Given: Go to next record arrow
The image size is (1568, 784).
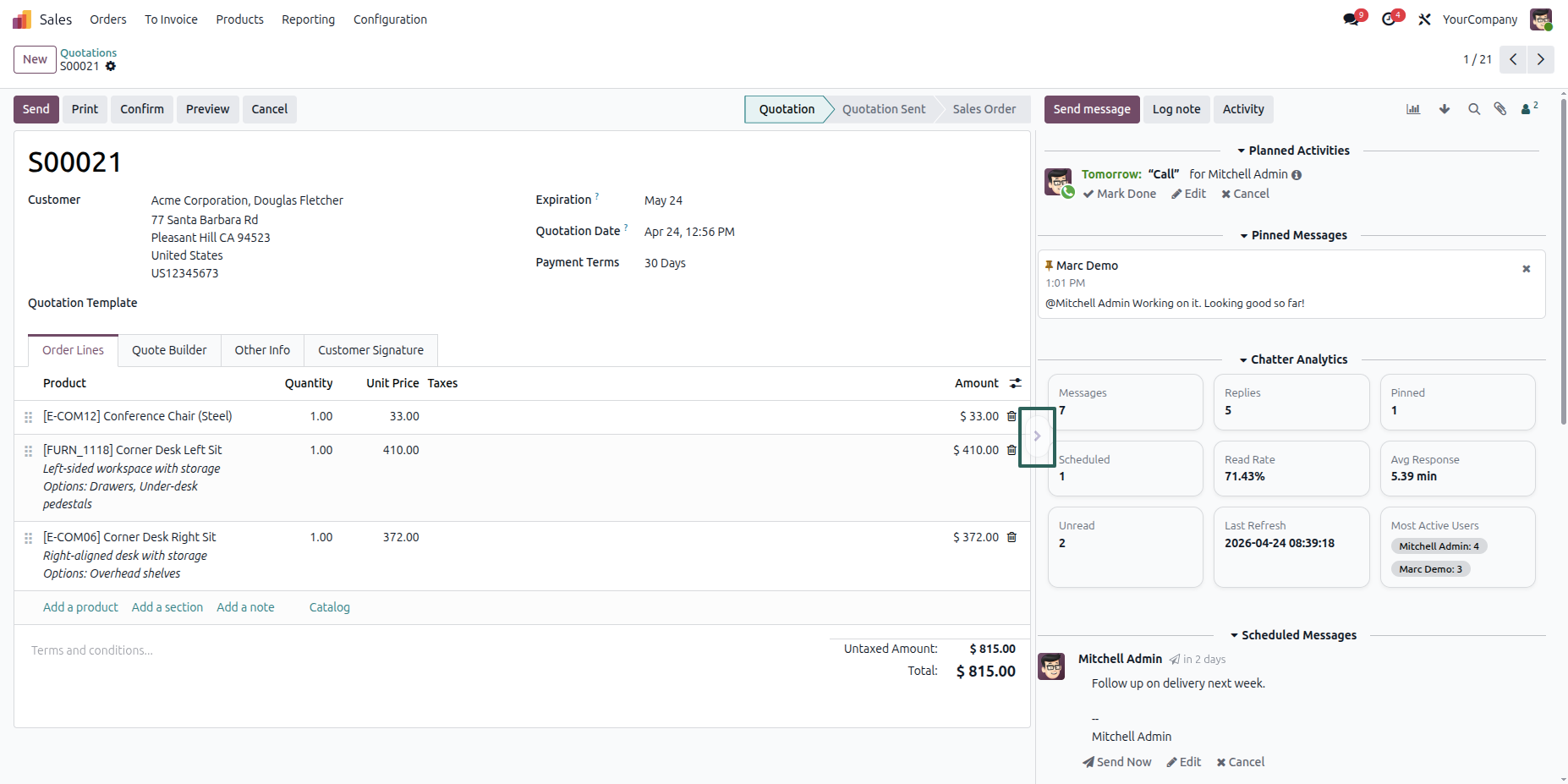Looking at the screenshot, I should tap(1540, 59).
